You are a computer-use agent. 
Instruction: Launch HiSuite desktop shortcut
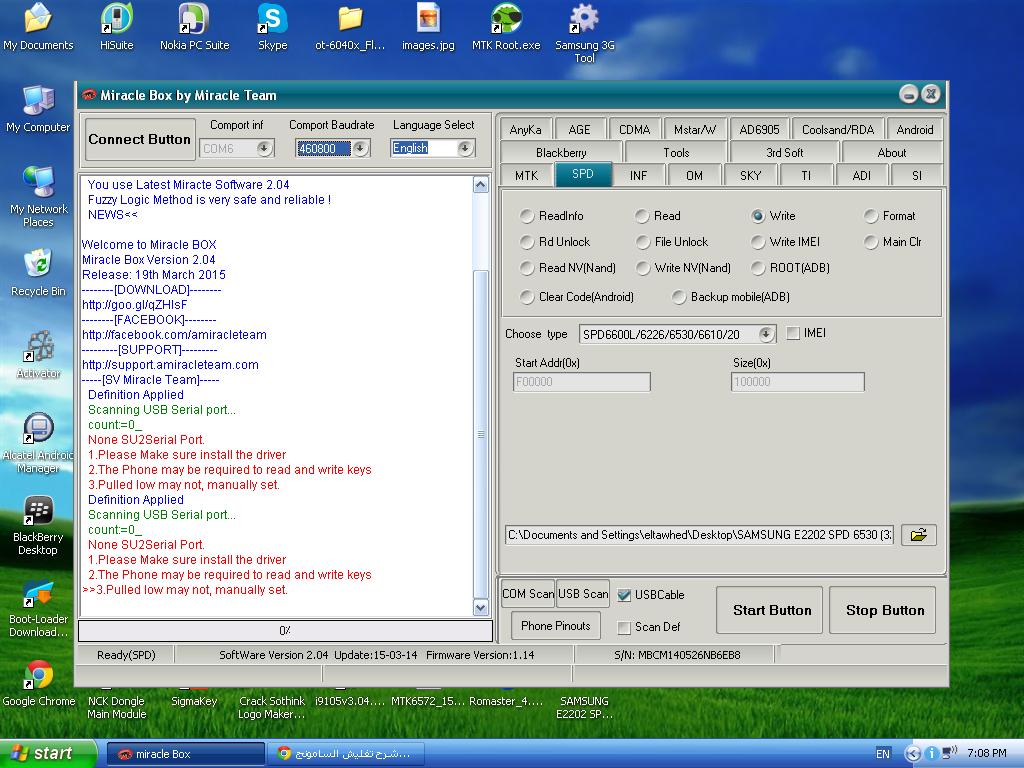116,27
